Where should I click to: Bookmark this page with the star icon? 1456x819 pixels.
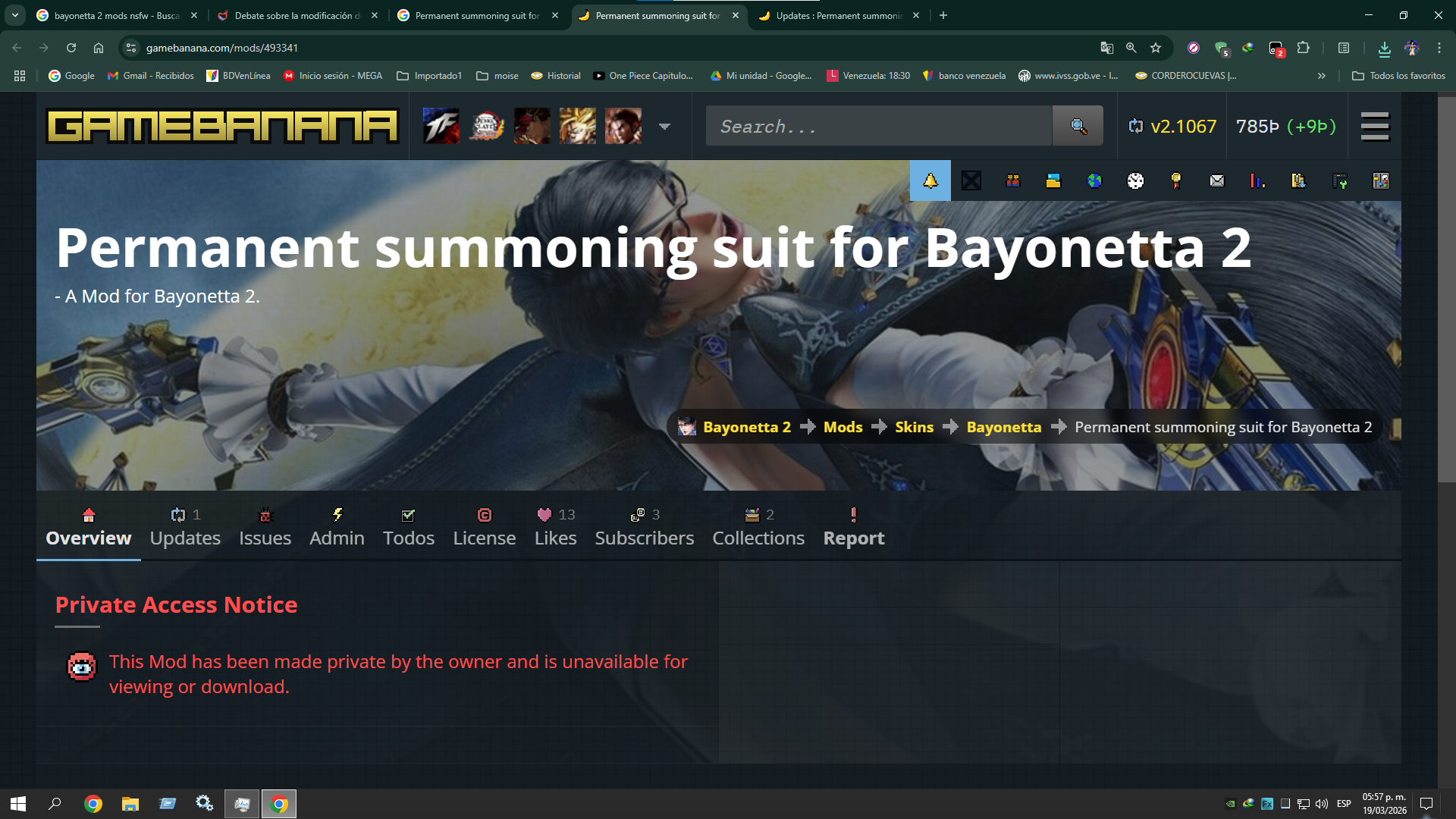[x=1156, y=48]
